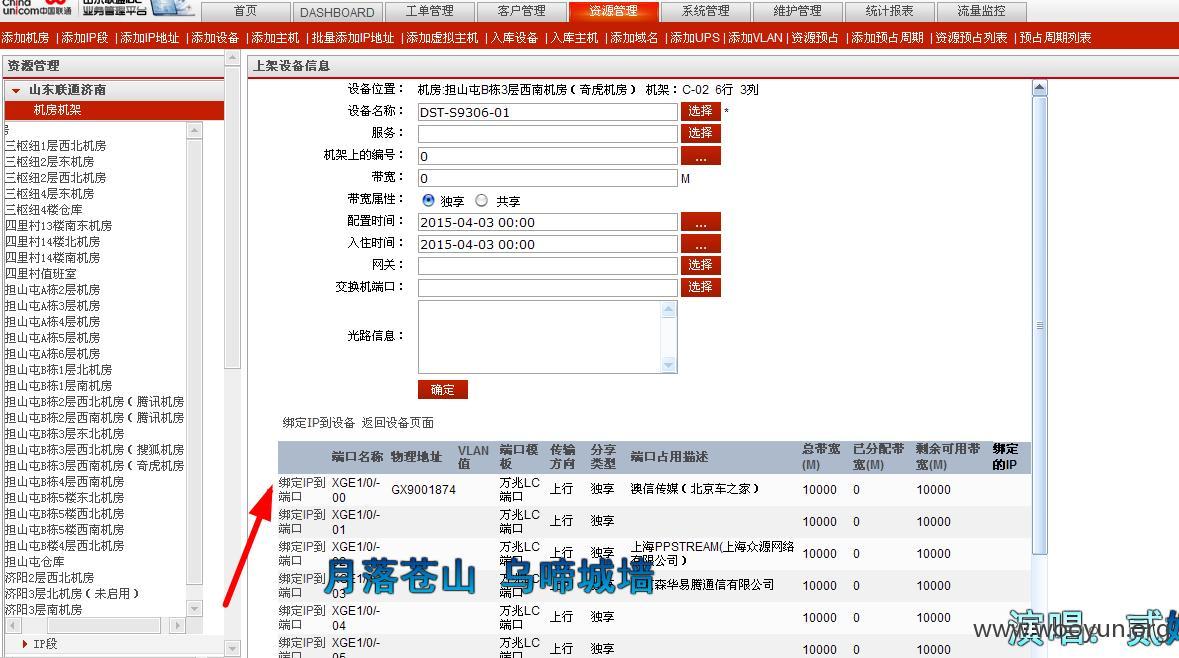Open the 首页 tab

[x=245, y=11]
